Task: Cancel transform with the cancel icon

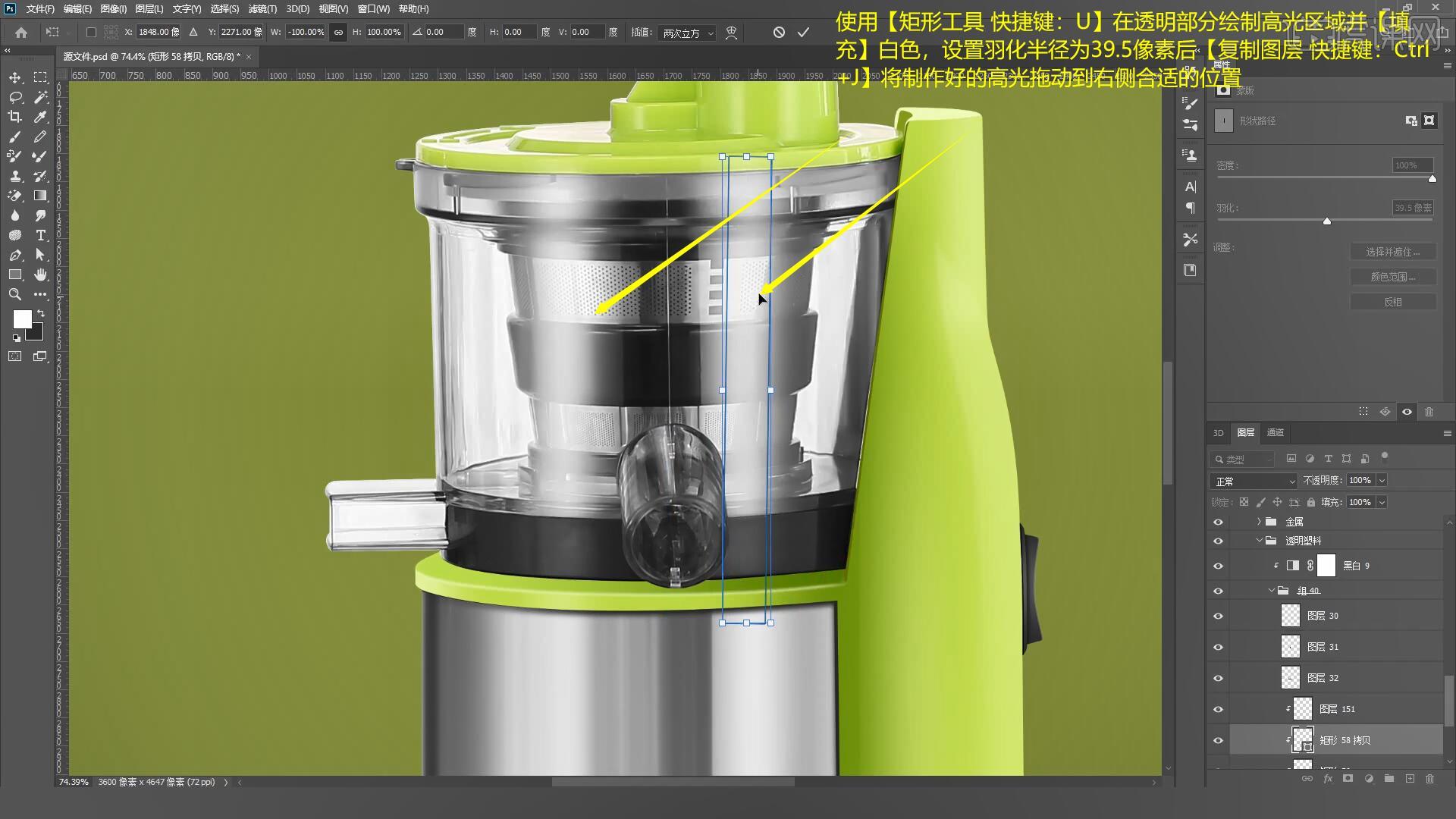Action: tap(779, 32)
